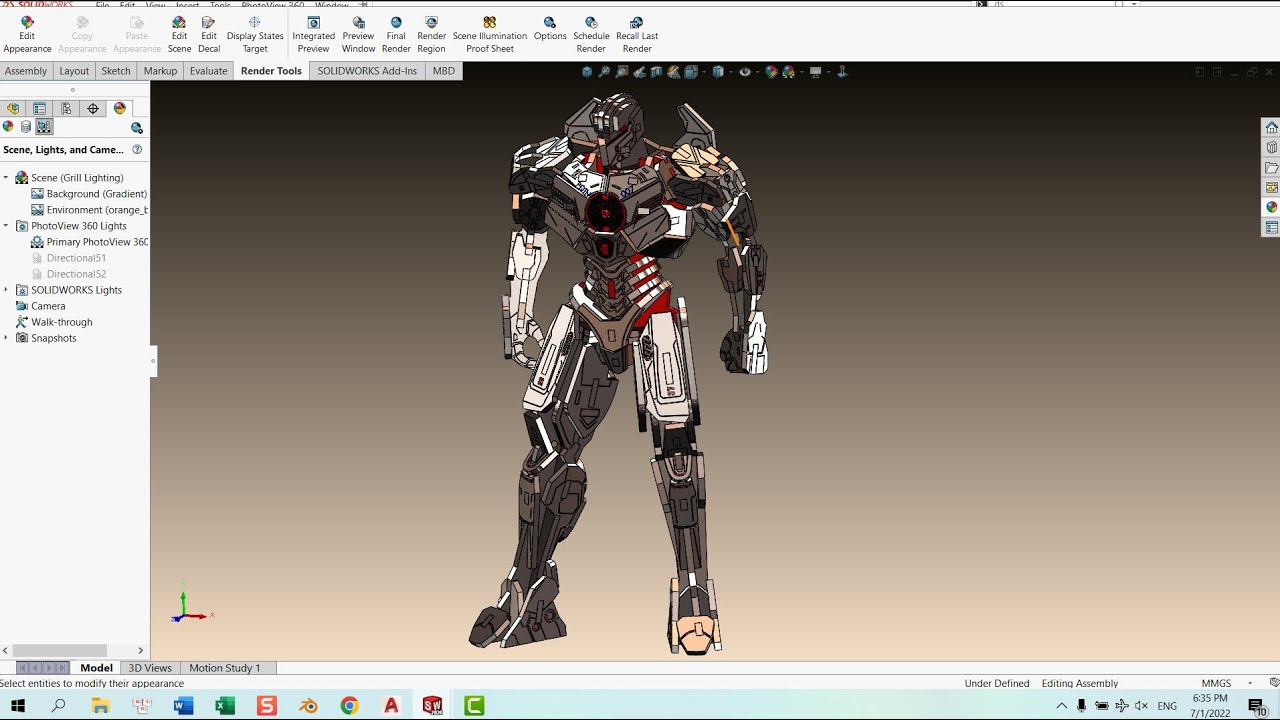Open render Options

[550, 29]
